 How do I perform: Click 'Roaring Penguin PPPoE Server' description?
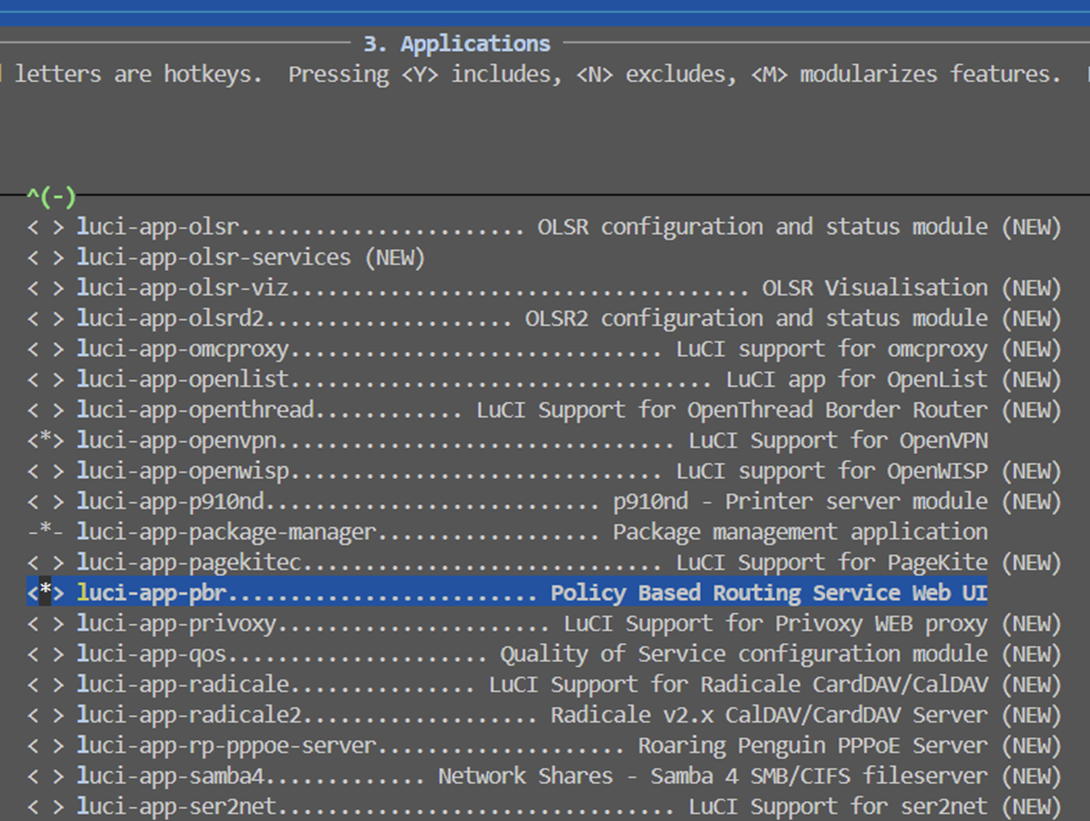pyautogui.click(x=813, y=746)
